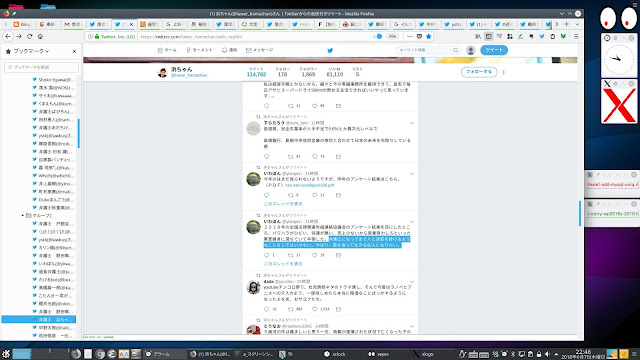640x360 pixels.
Task: Open the KDE application launcher
Action: (6, 353)
